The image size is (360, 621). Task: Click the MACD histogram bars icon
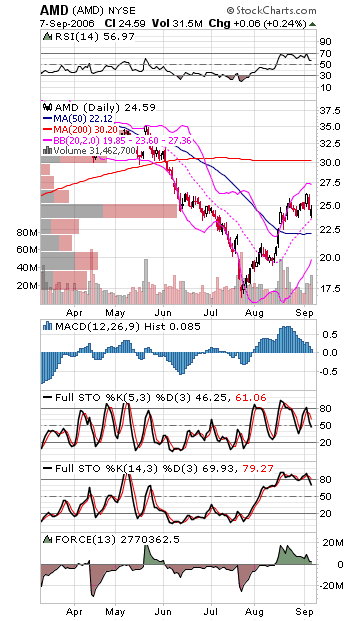click(48, 326)
